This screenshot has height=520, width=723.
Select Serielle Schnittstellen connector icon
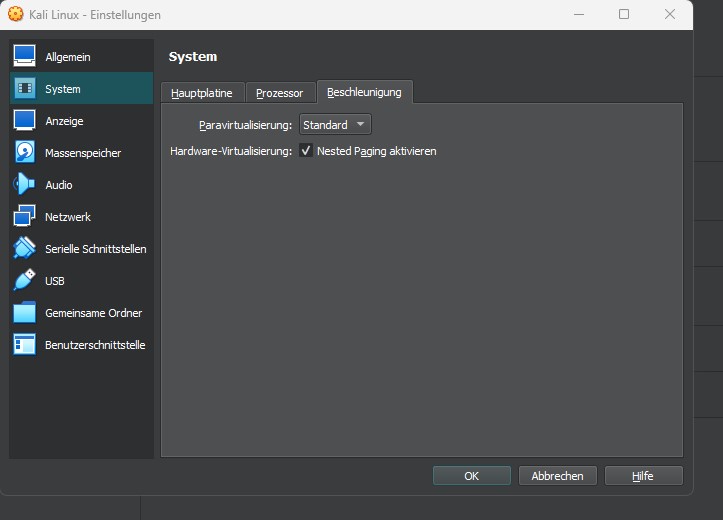tap(24, 248)
